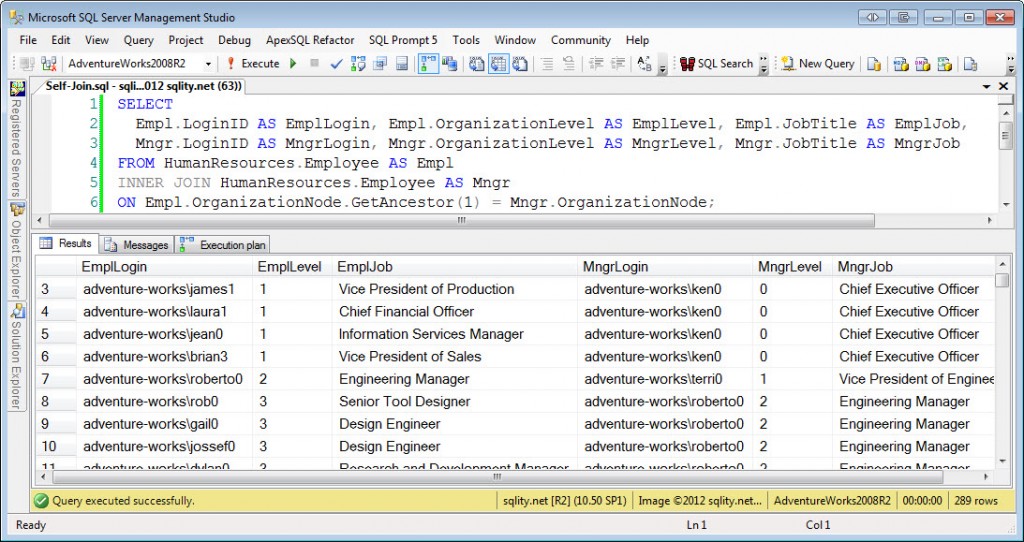Open SQL Editor toolbar options arrow
This screenshot has height=542, width=1024.
[x=662, y=63]
